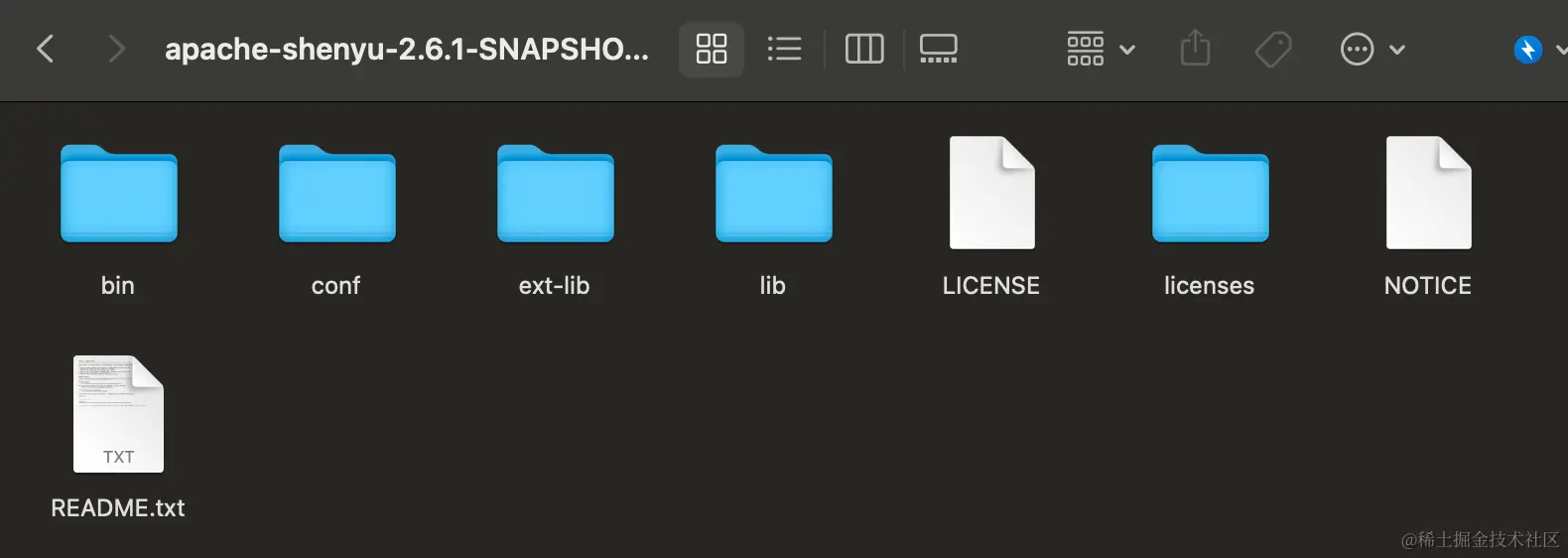Open the group-by options dropdown

[1101, 49]
